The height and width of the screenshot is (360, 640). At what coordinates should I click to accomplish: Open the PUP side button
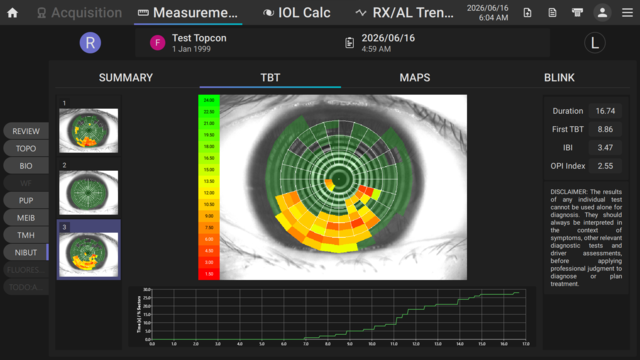[26, 200]
